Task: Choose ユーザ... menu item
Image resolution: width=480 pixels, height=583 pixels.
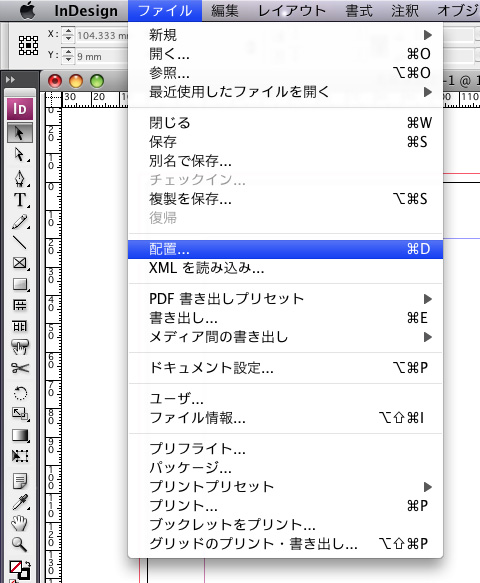Action: tap(286, 399)
